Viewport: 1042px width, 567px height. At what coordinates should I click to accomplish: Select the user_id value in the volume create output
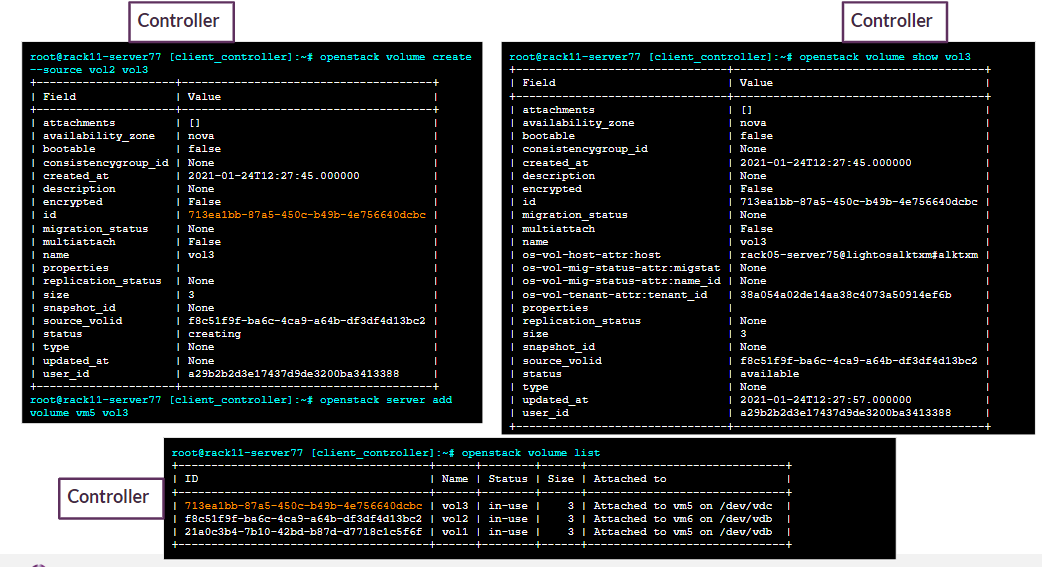click(294, 374)
